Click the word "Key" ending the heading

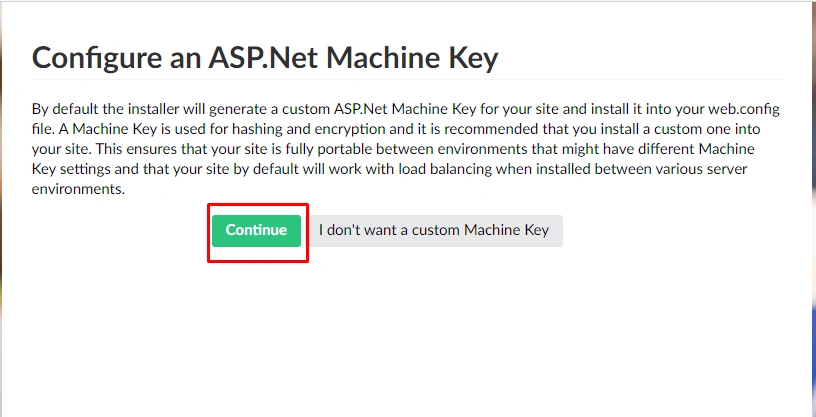coord(473,59)
